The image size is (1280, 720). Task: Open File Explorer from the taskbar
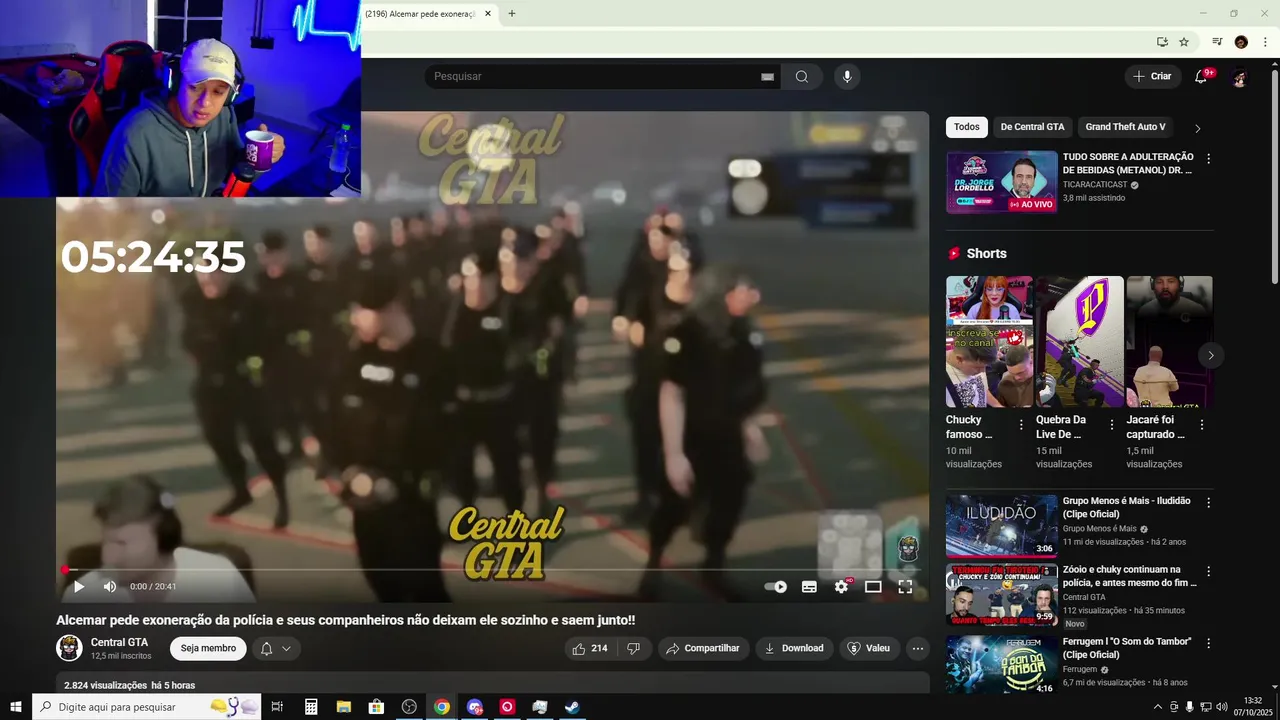(x=343, y=707)
